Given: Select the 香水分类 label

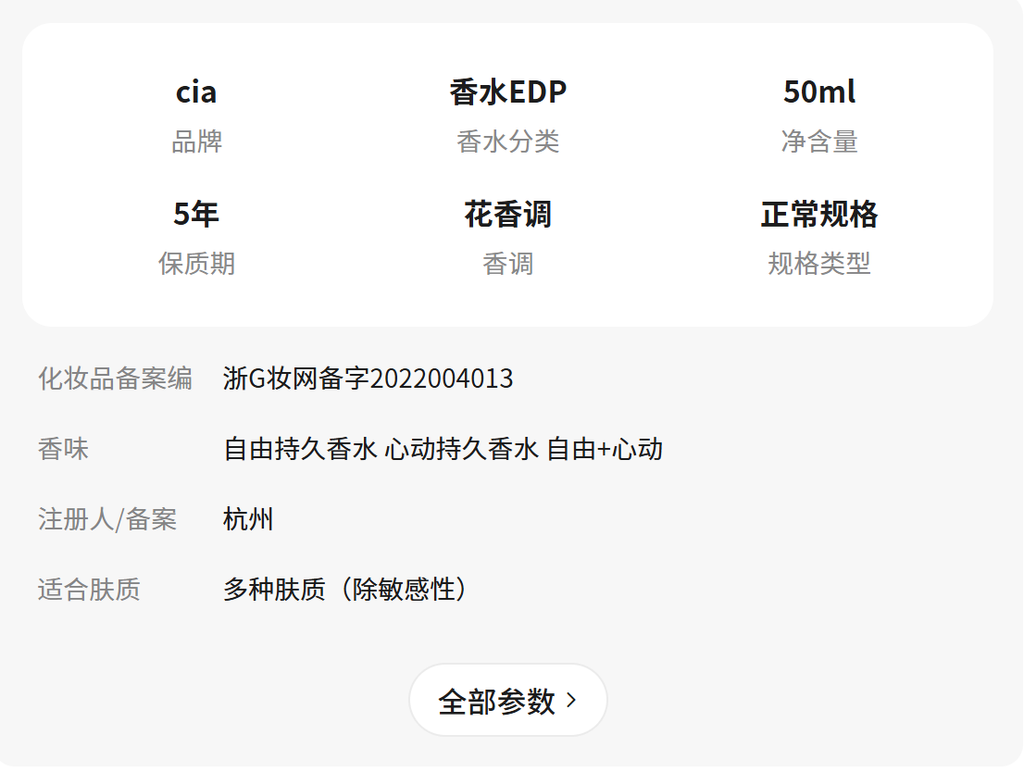Looking at the screenshot, I should 508,142.
